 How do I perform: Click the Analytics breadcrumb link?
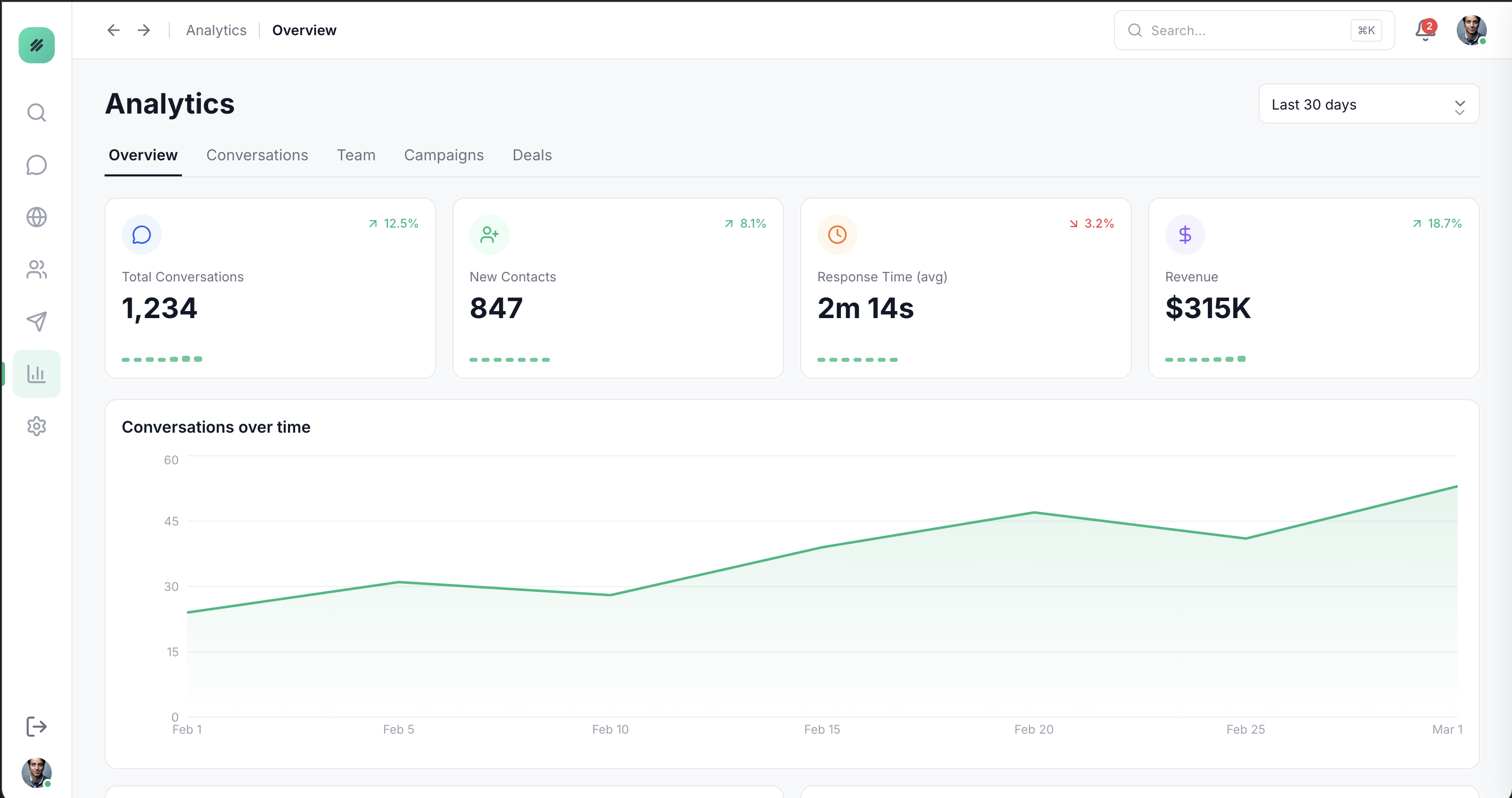coord(216,30)
